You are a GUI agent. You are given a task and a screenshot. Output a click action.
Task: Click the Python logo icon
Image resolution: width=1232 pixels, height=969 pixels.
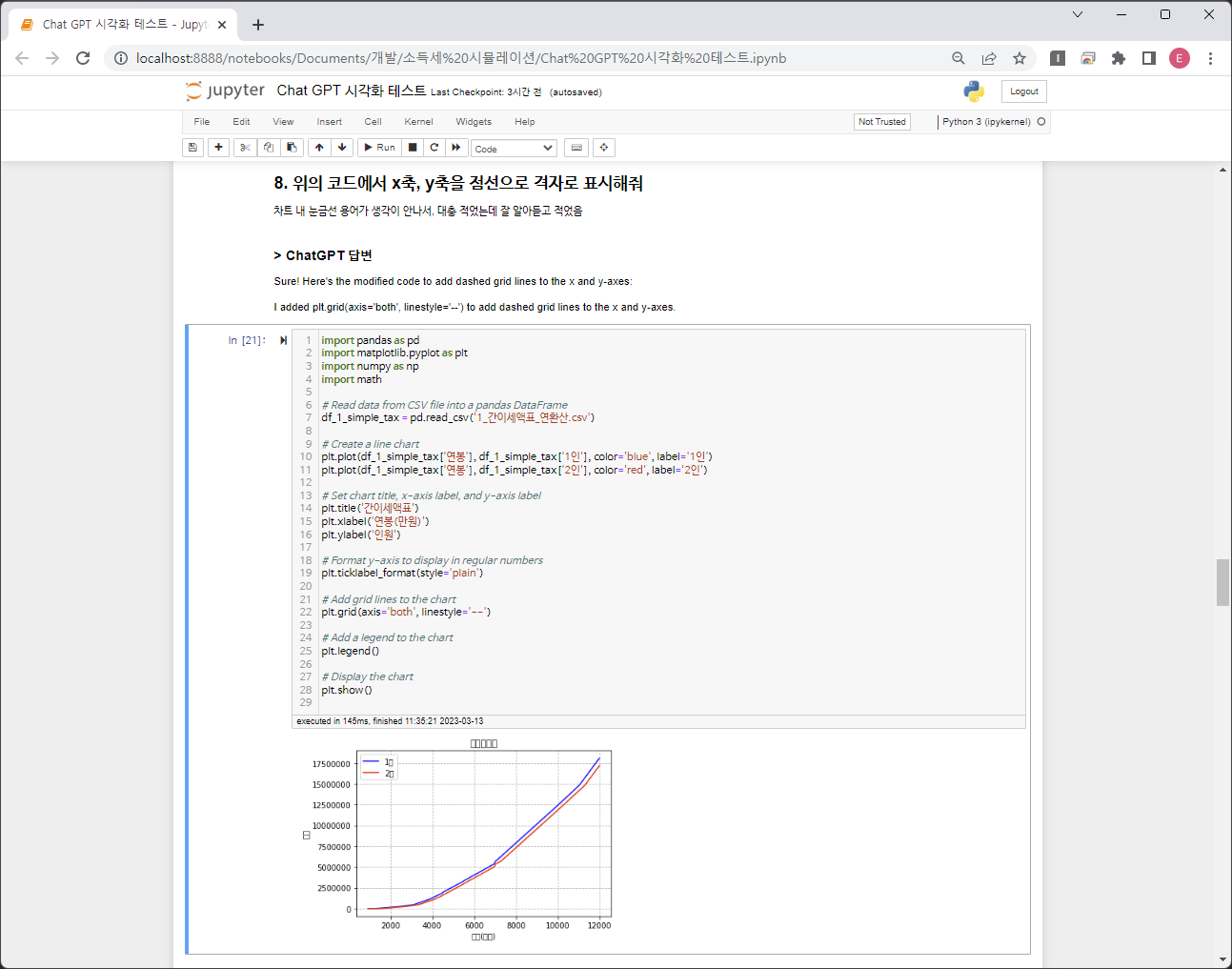974,91
